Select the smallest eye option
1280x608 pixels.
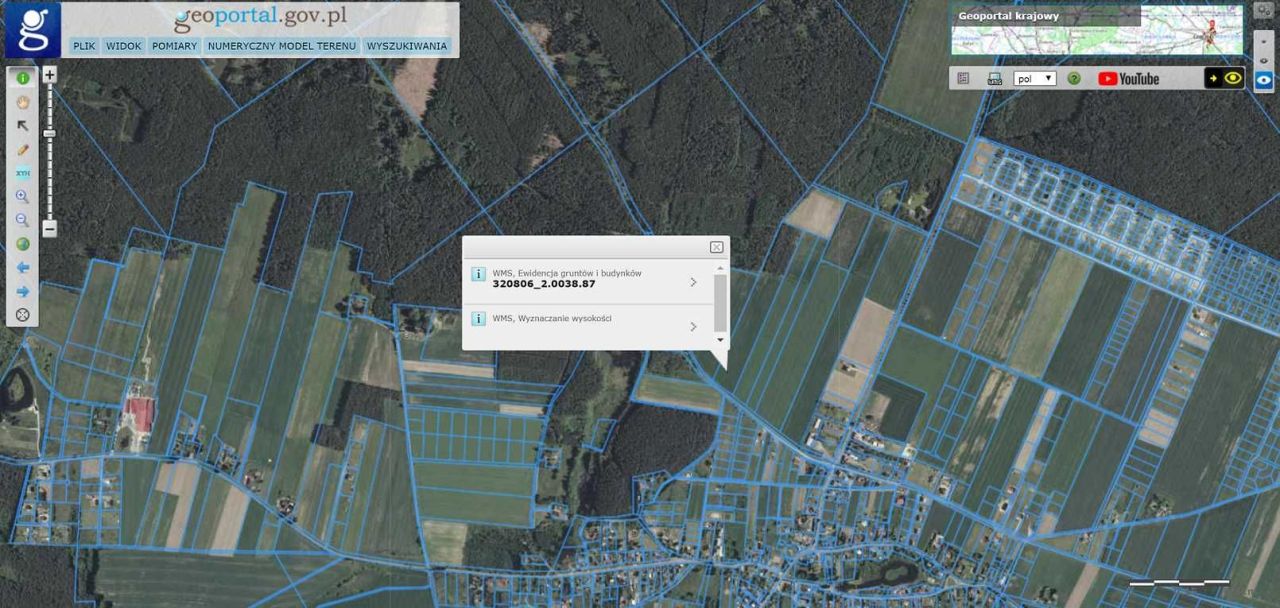click(x=1263, y=42)
